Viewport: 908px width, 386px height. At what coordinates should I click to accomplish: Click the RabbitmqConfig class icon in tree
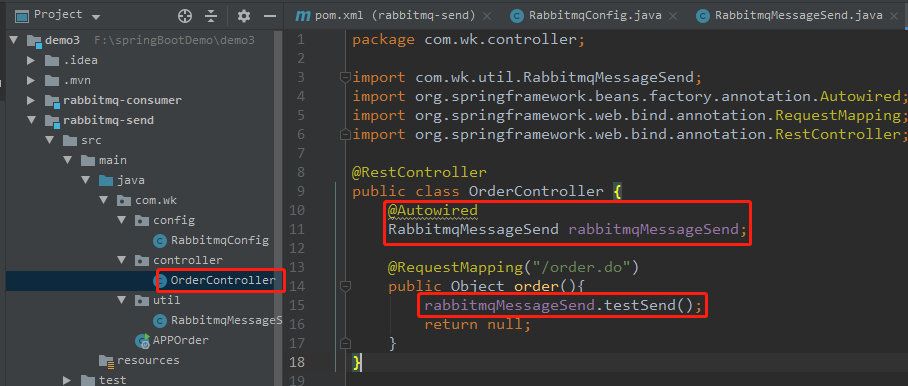pos(160,241)
